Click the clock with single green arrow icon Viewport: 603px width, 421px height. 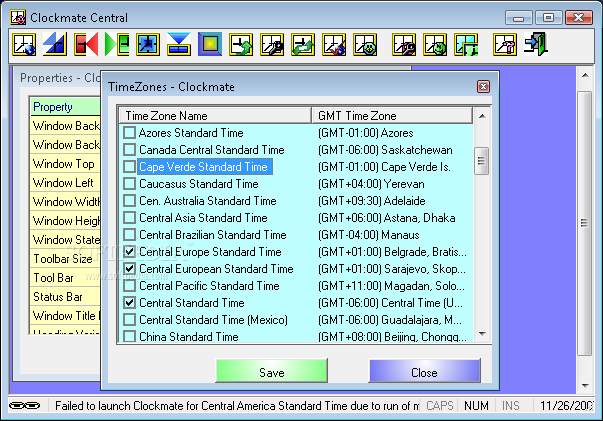pos(241,45)
